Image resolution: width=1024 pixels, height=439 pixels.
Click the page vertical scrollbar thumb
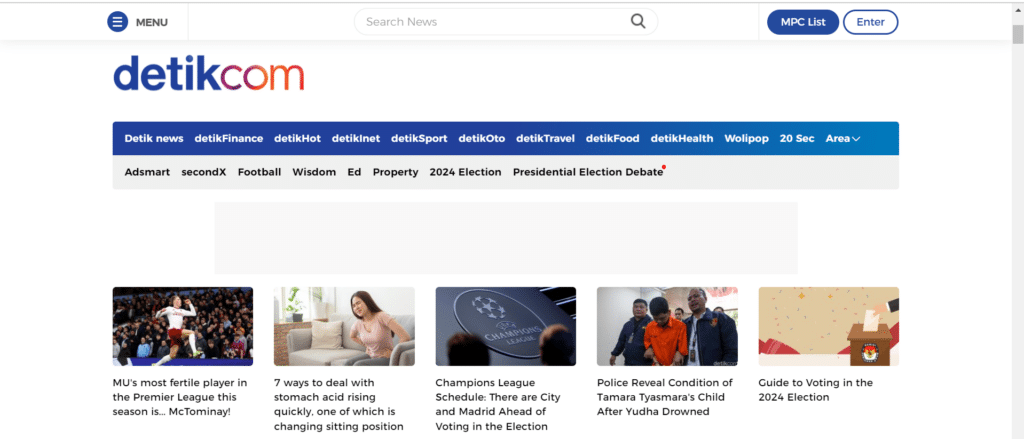point(1017,35)
